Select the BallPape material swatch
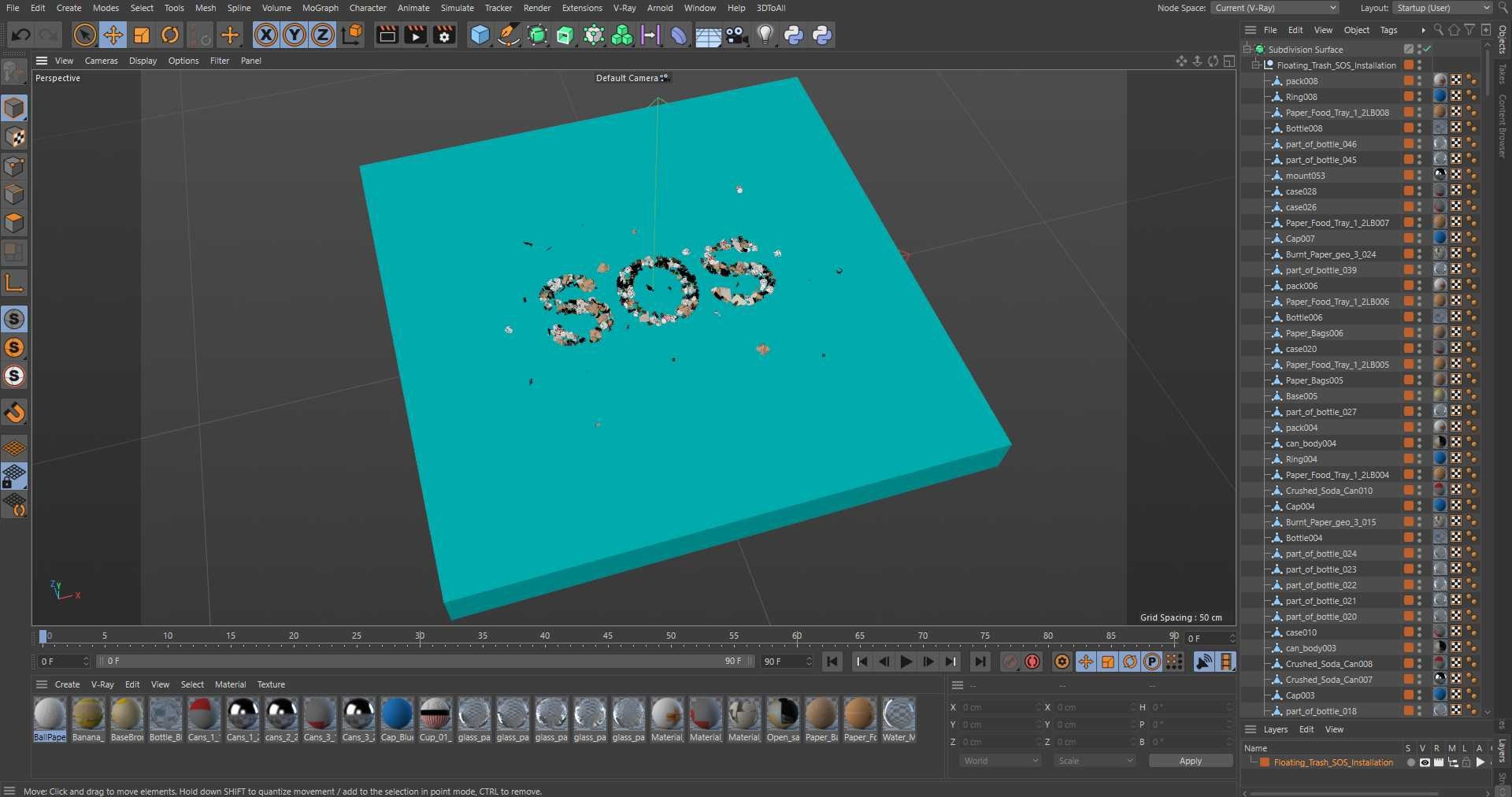The width and height of the screenshot is (1512, 797). (x=50, y=718)
